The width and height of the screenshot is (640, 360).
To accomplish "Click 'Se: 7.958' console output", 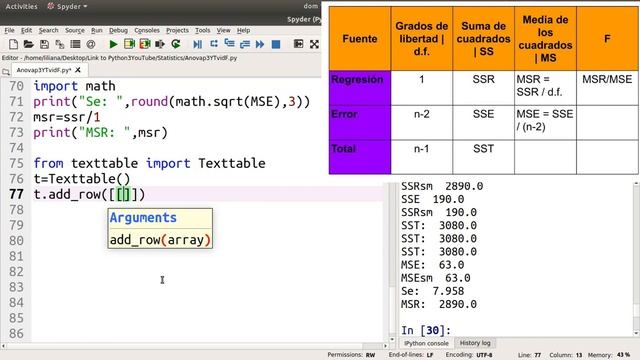I will coord(433,291).
